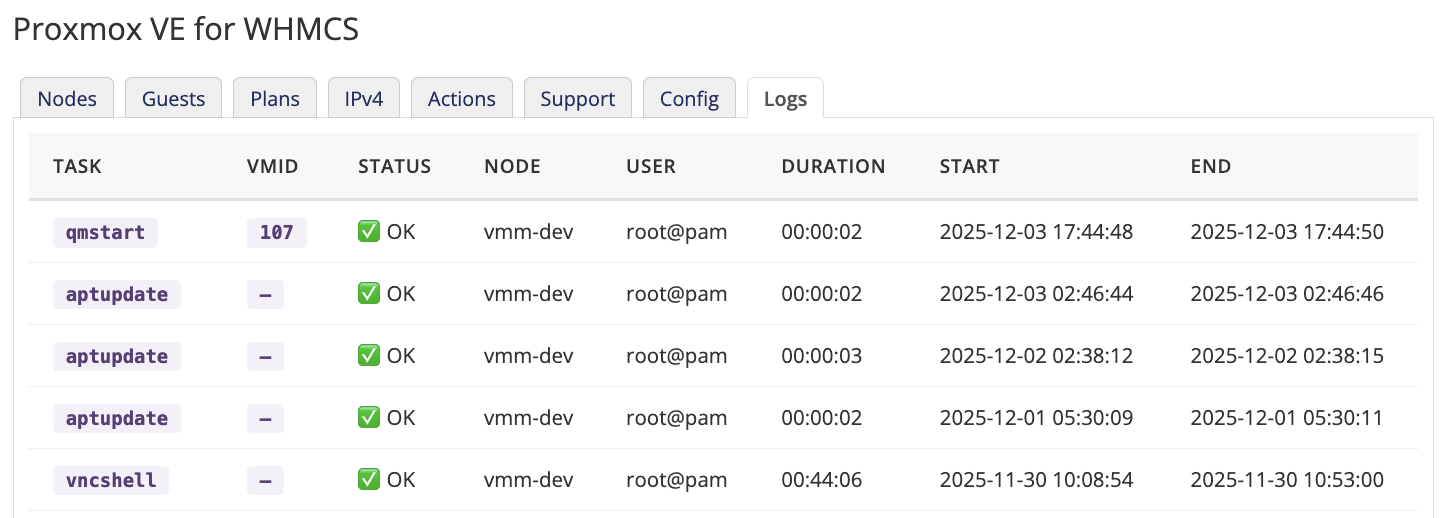1450x518 pixels.
Task: Go to the IPv4 tab
Action: 364,99
